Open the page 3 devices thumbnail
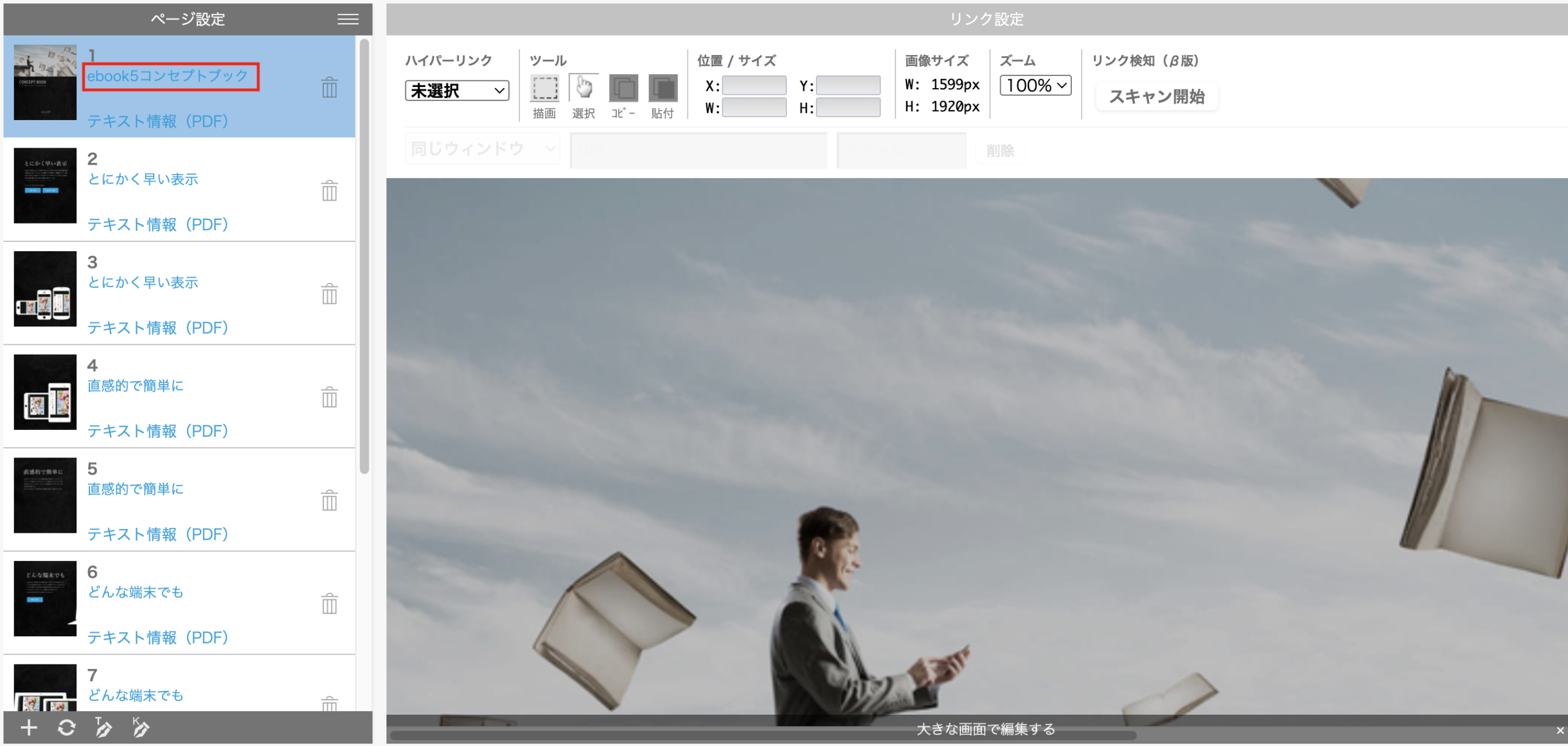The image size is (1568, 746). pyautogui.click(x=45, y=288)
